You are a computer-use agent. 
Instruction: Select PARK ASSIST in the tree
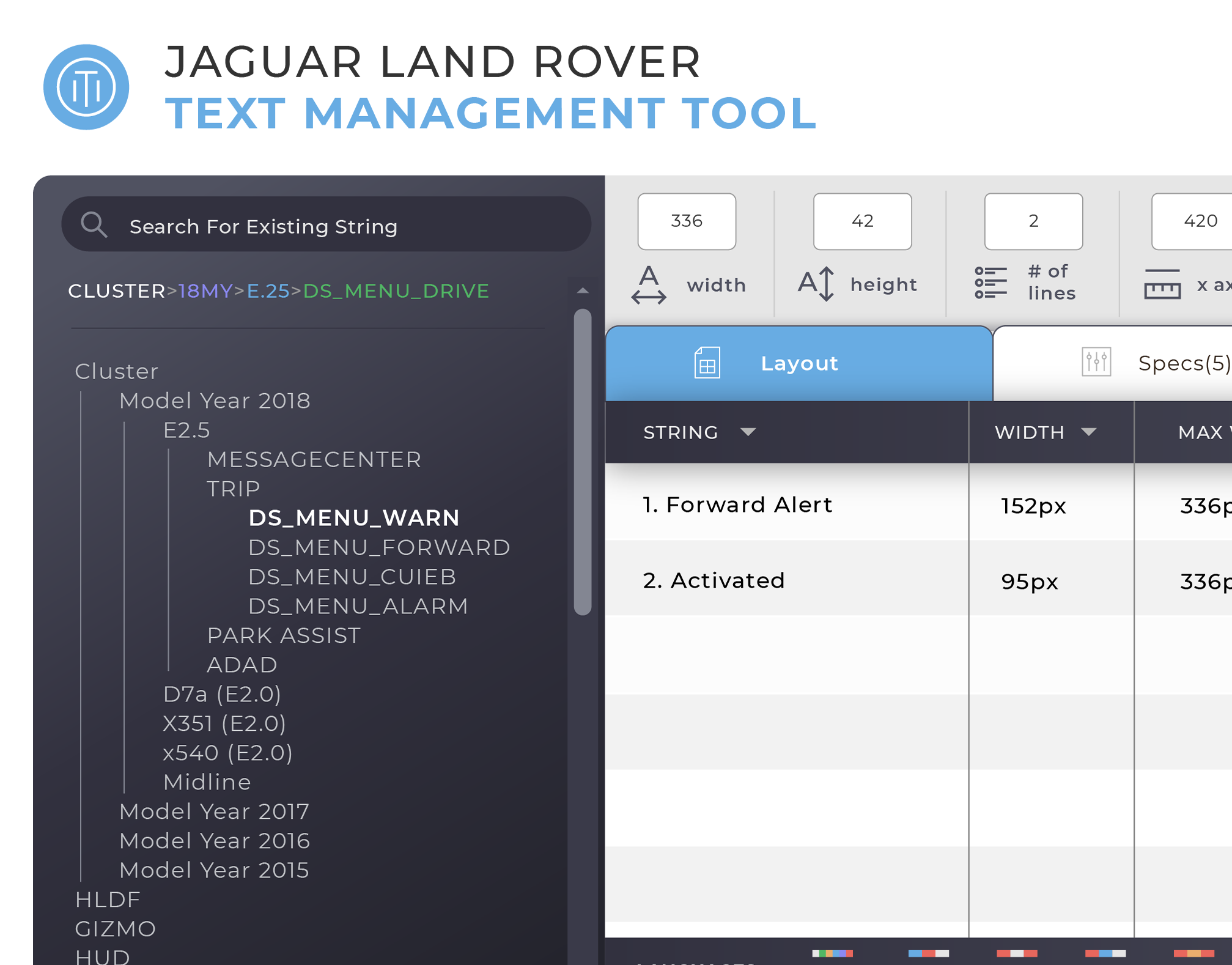tap(284, 635)
